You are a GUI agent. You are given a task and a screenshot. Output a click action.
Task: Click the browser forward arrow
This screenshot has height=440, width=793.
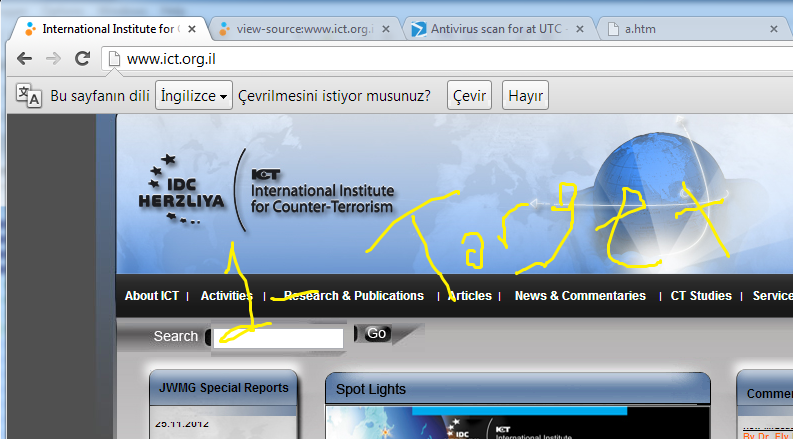point(53,58)
